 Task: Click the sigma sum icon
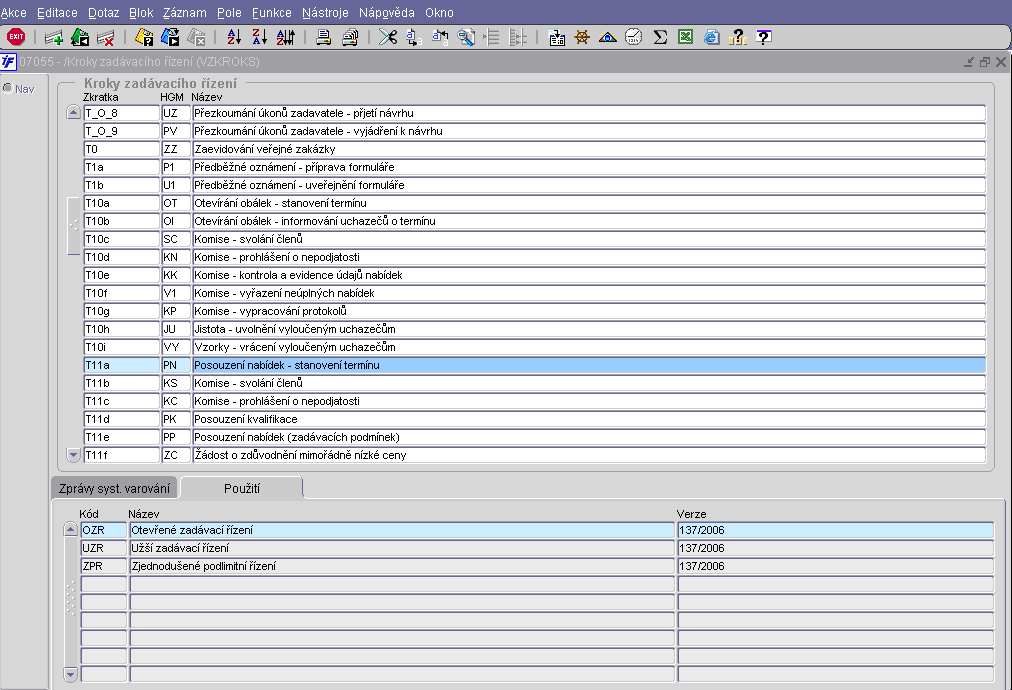tap(660, 37)
